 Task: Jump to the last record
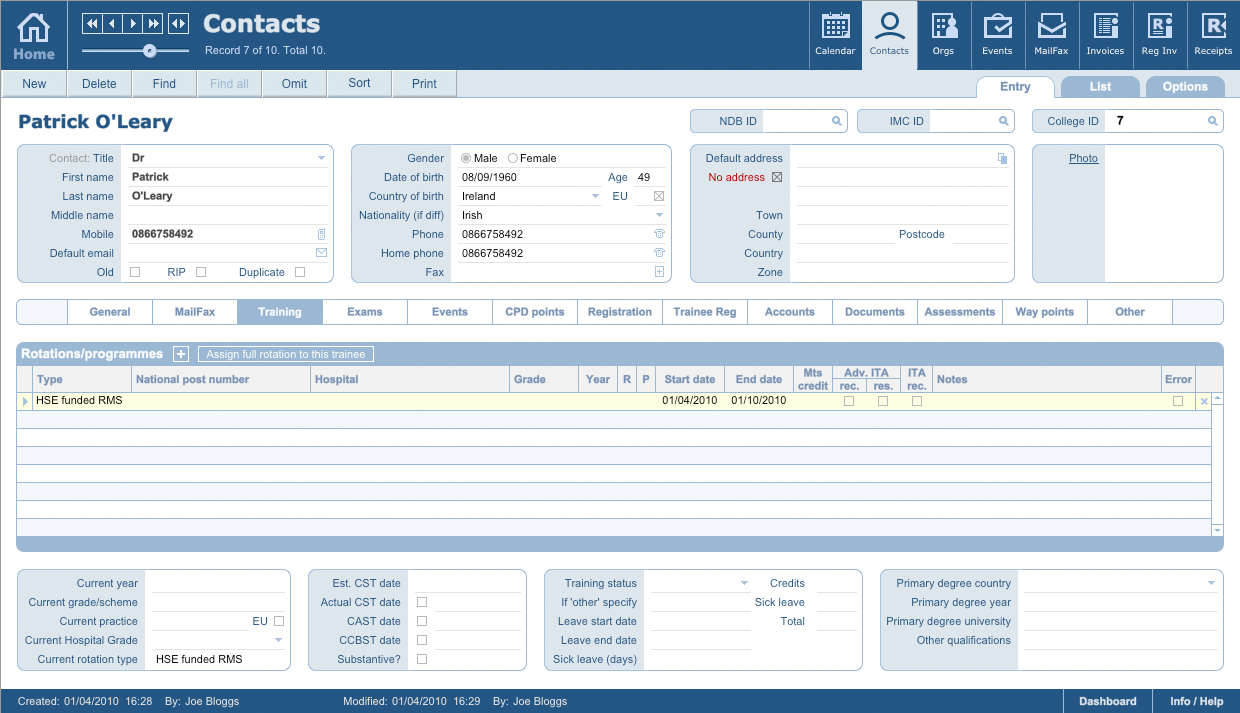pyautogui.click(x=155, y=23)
